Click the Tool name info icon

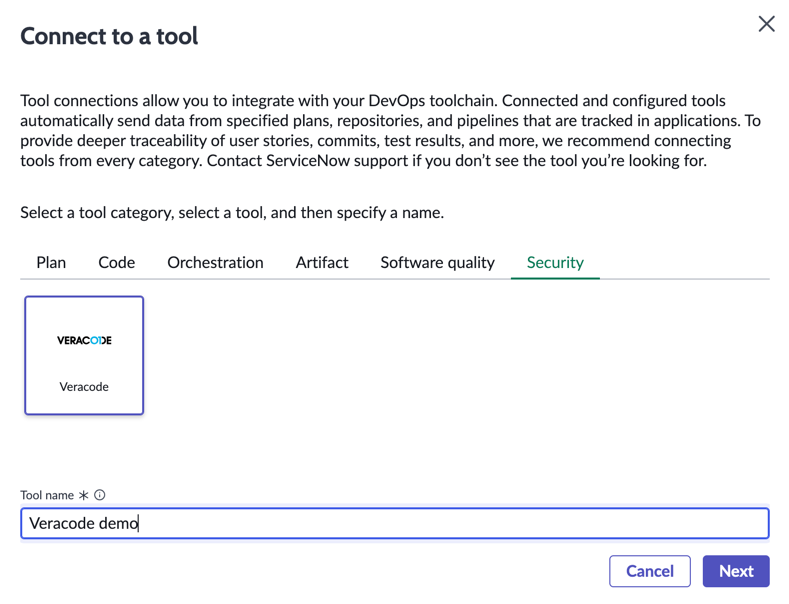[100, 495]
